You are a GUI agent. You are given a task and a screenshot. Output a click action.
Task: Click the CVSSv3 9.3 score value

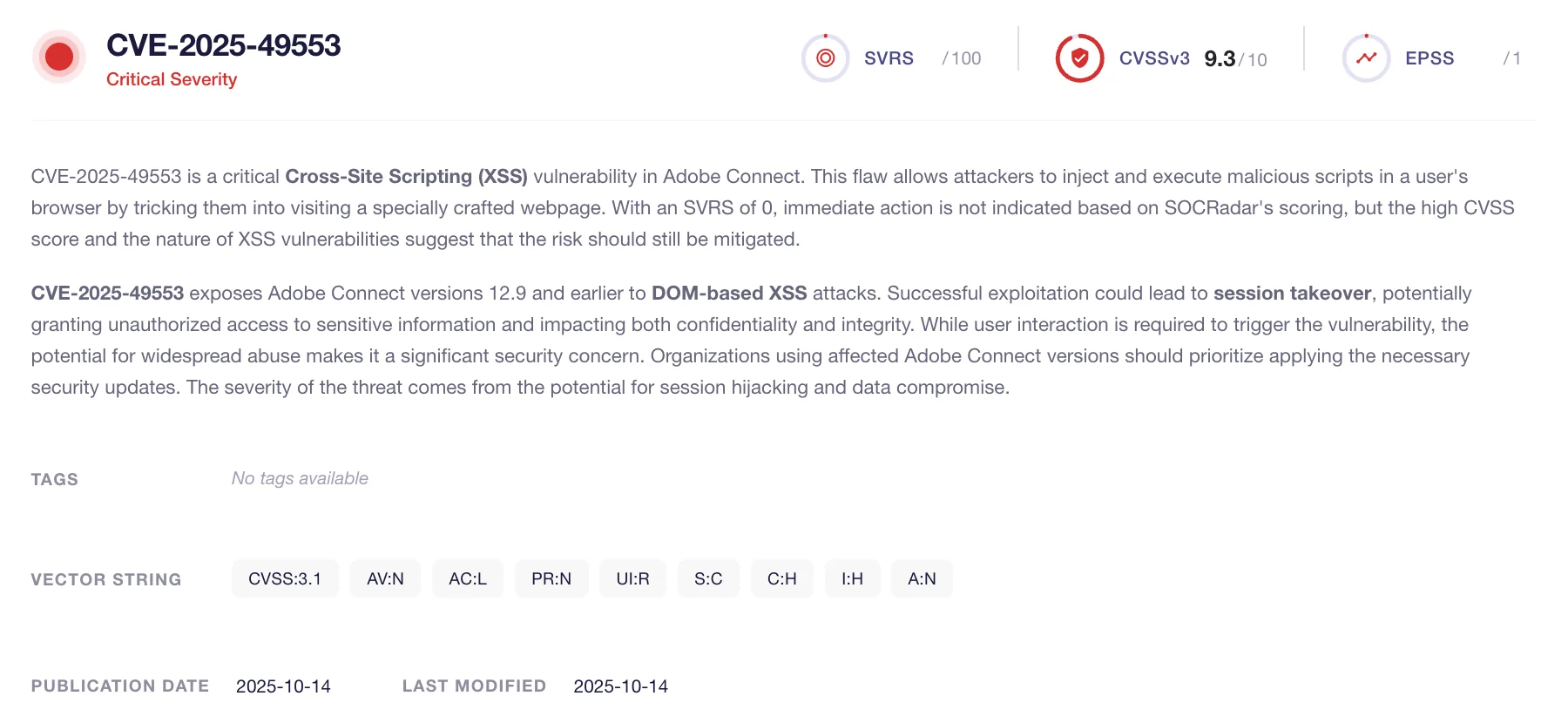click(1220, 58)
